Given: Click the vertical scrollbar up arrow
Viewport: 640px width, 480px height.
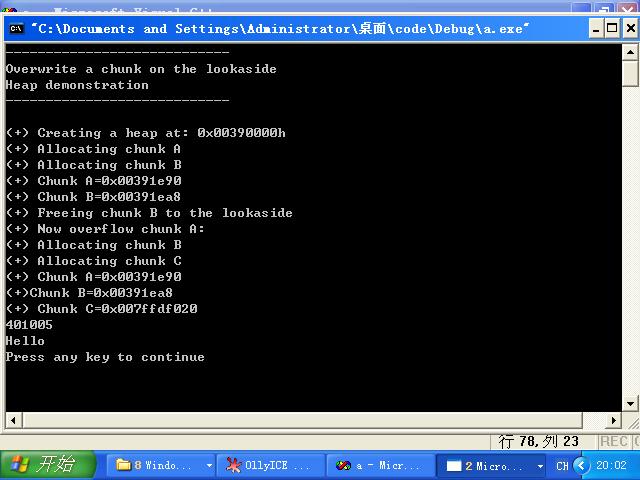Looking at the screenshot, I should (x=630, y=52).
